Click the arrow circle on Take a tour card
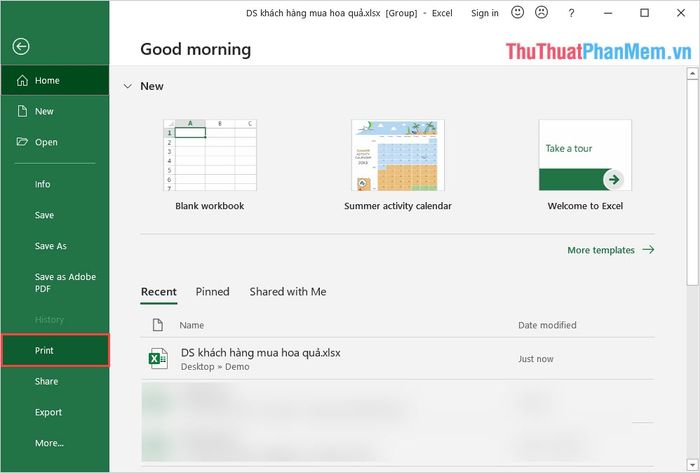 click(614, 179)
